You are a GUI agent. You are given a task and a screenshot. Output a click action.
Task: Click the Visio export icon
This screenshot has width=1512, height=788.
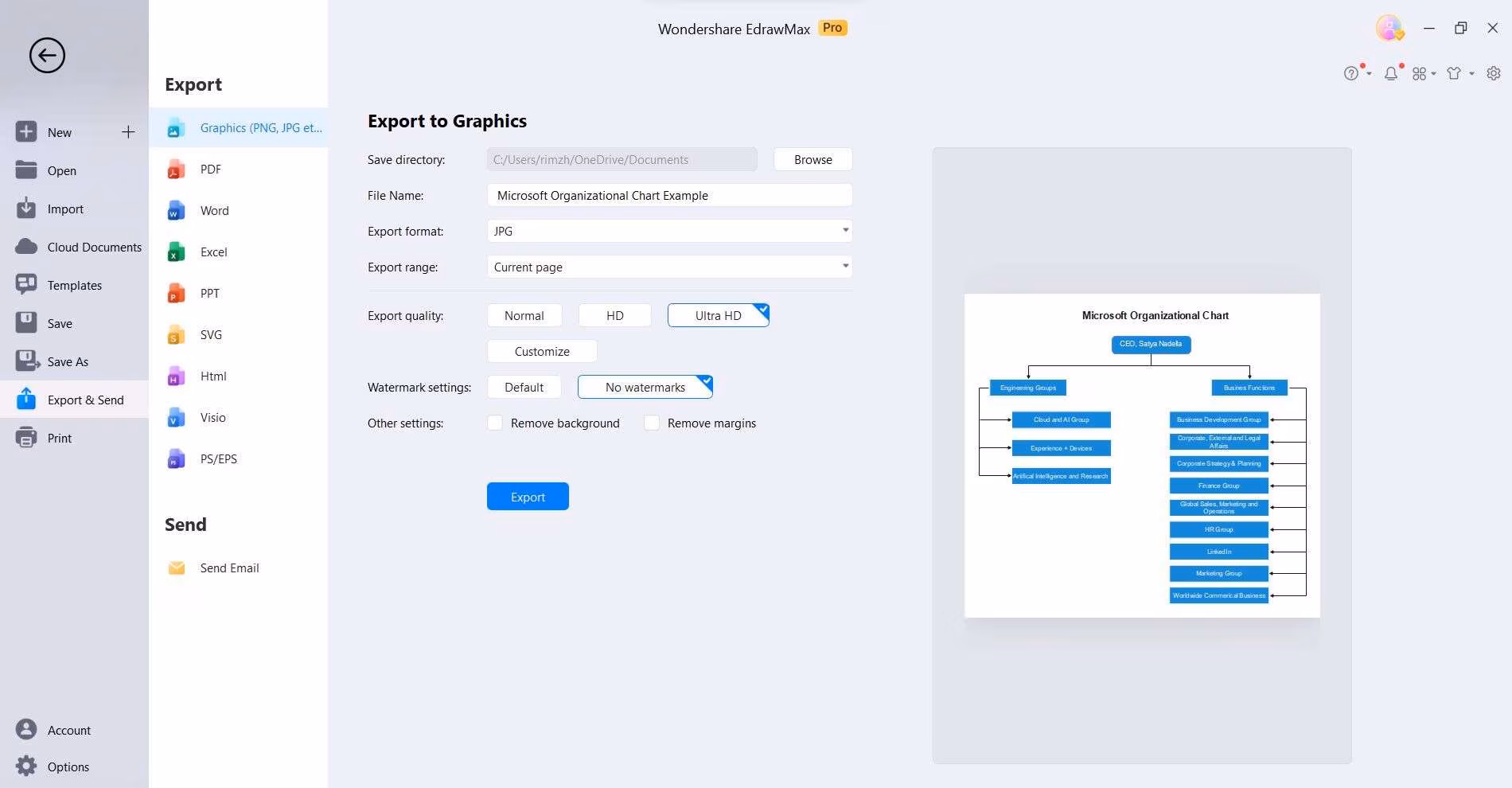coord(176,418)
